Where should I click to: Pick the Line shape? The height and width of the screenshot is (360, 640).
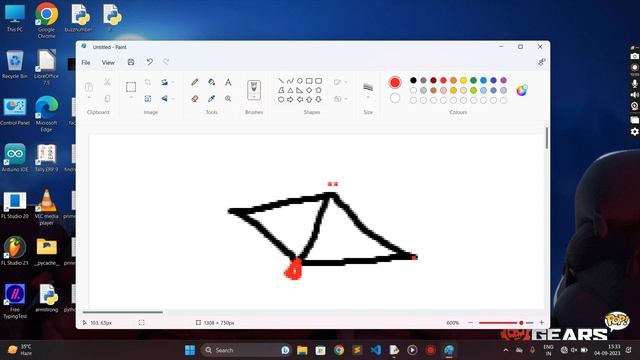click(281, 81)
